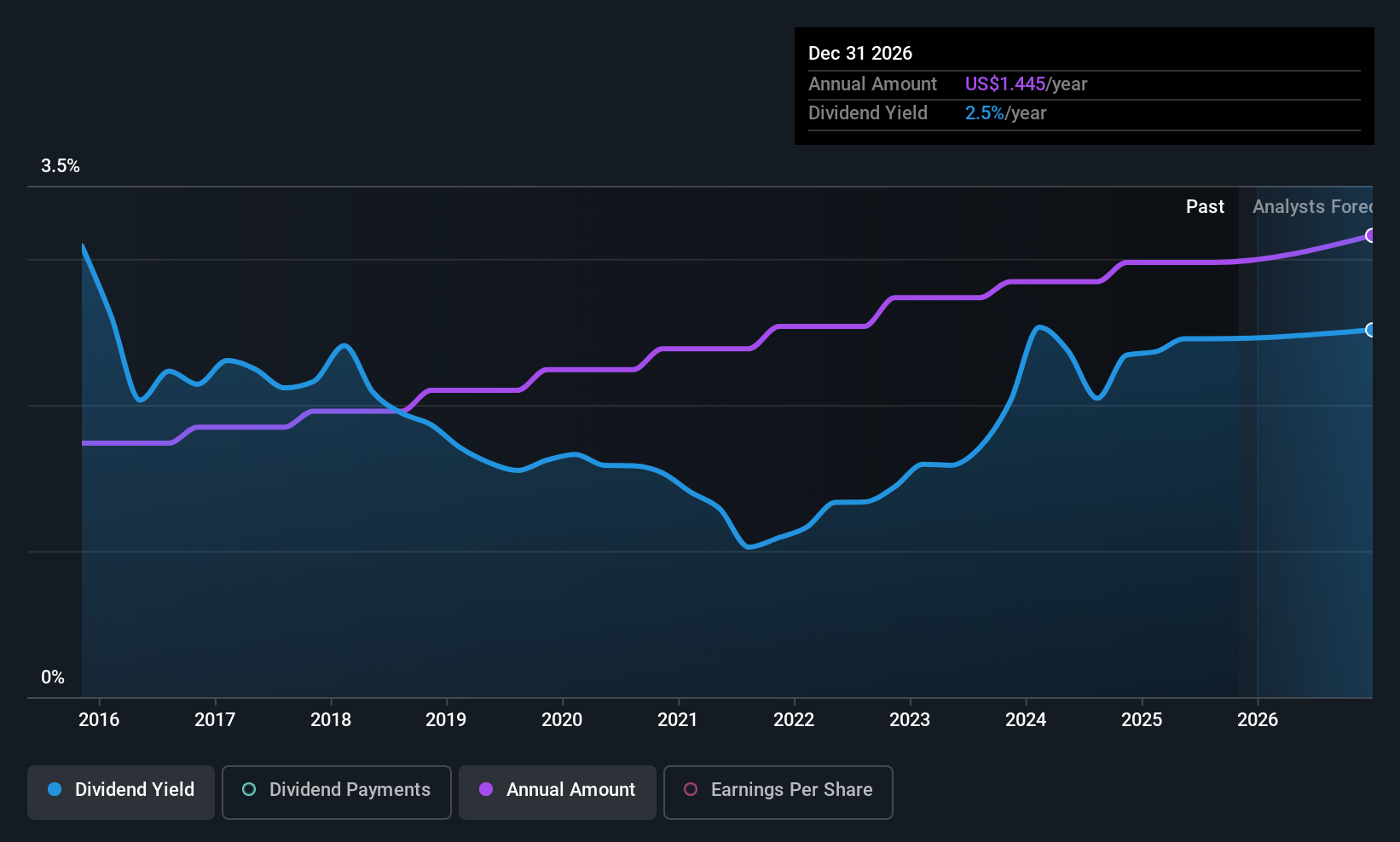
Task: Collapse the Dec 31 2026 tooltip panel
Action: pos(1084,85)
